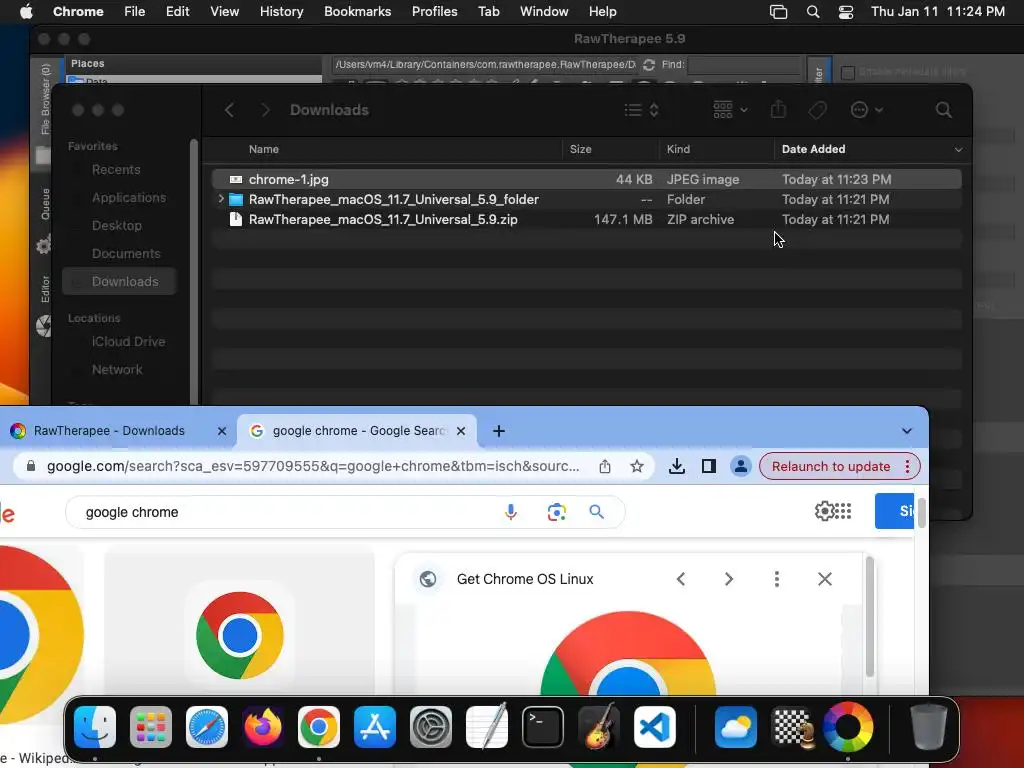Open the Finder action menu (ellipsis)
Viewport: 1024px width, 768px height.
tap(867, 110)
